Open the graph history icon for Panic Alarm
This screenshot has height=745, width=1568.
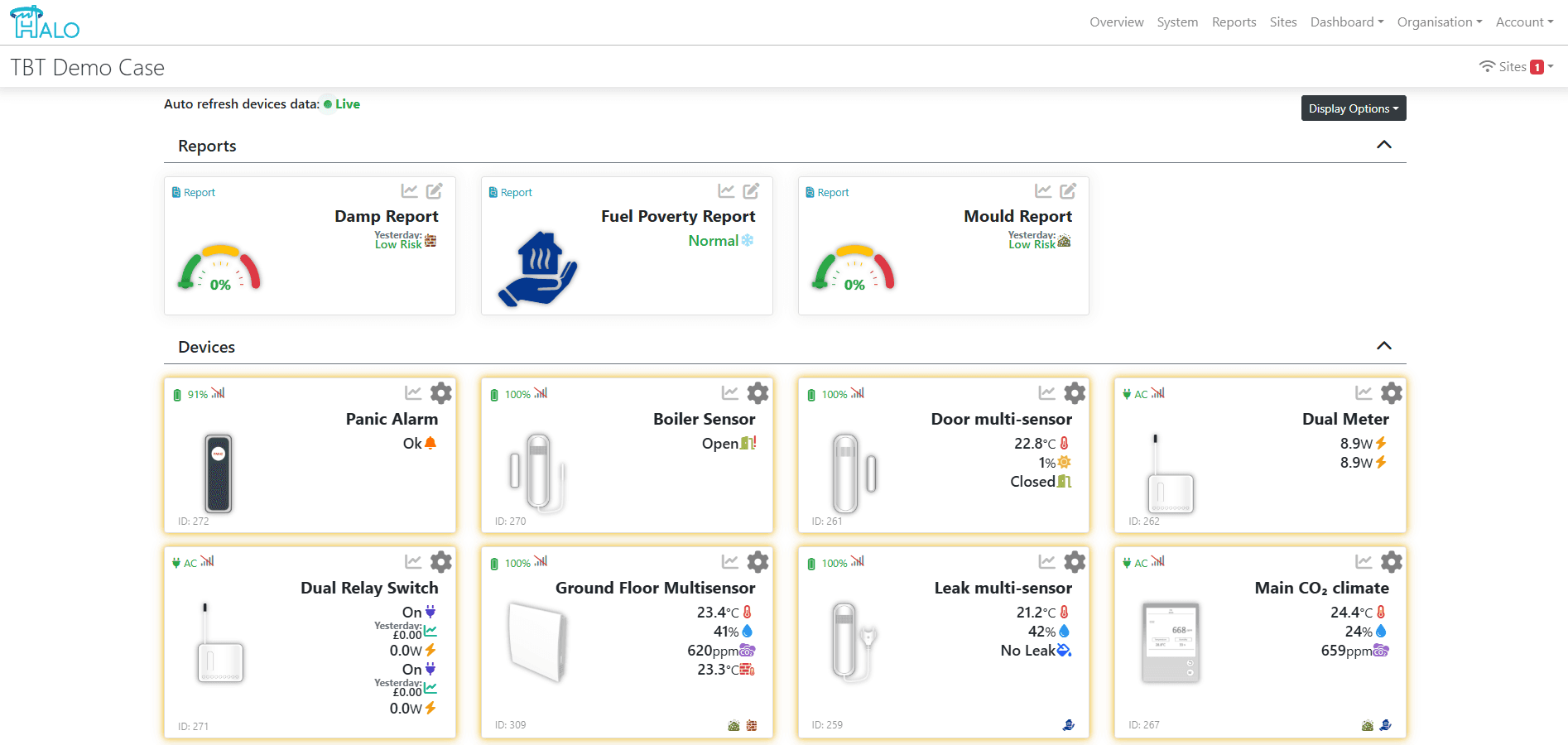[413, 394]
